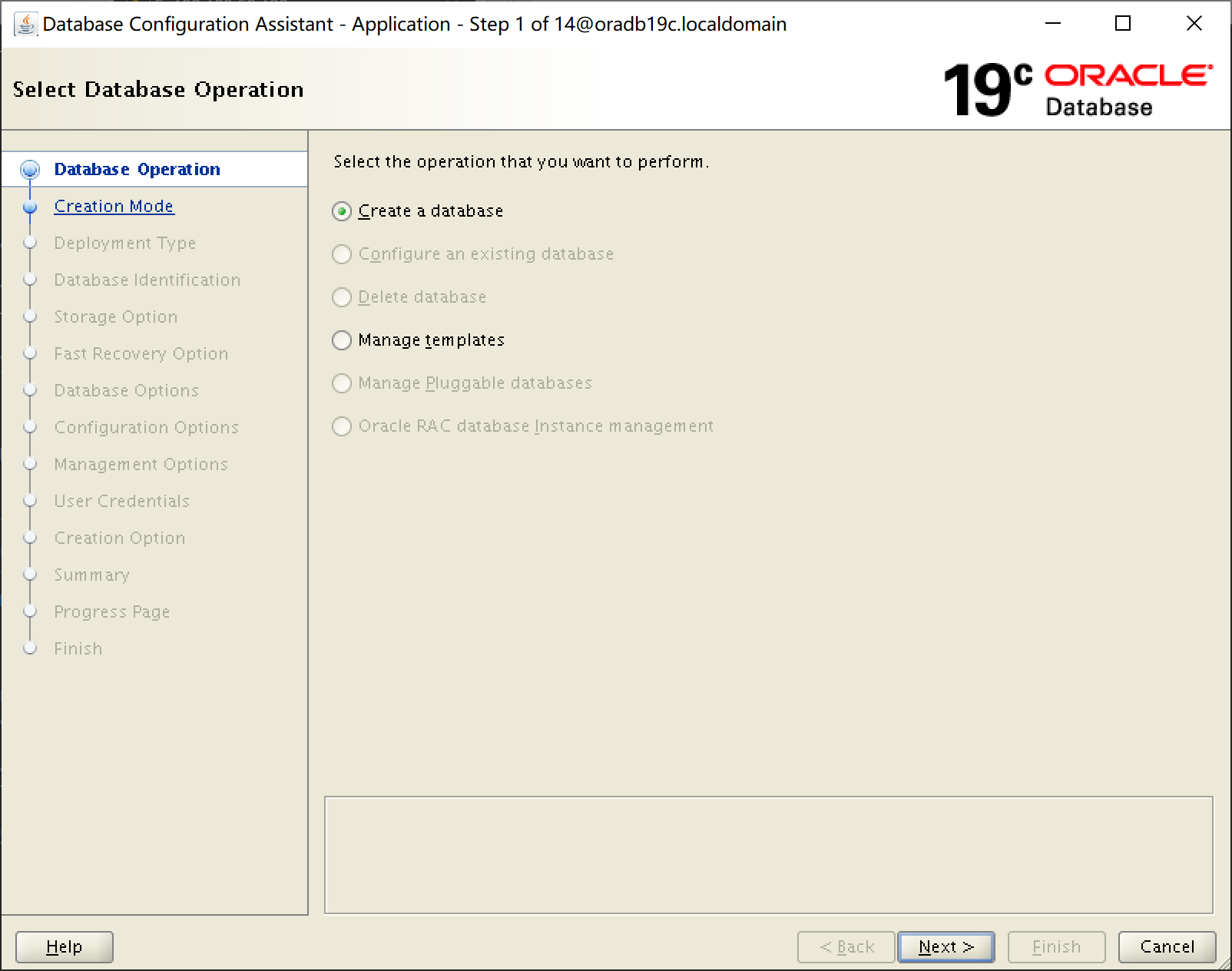Click the 'Select the operation that you want to perform' text
Viewport: 1232px width, 971px height.
tap(521, 162)
